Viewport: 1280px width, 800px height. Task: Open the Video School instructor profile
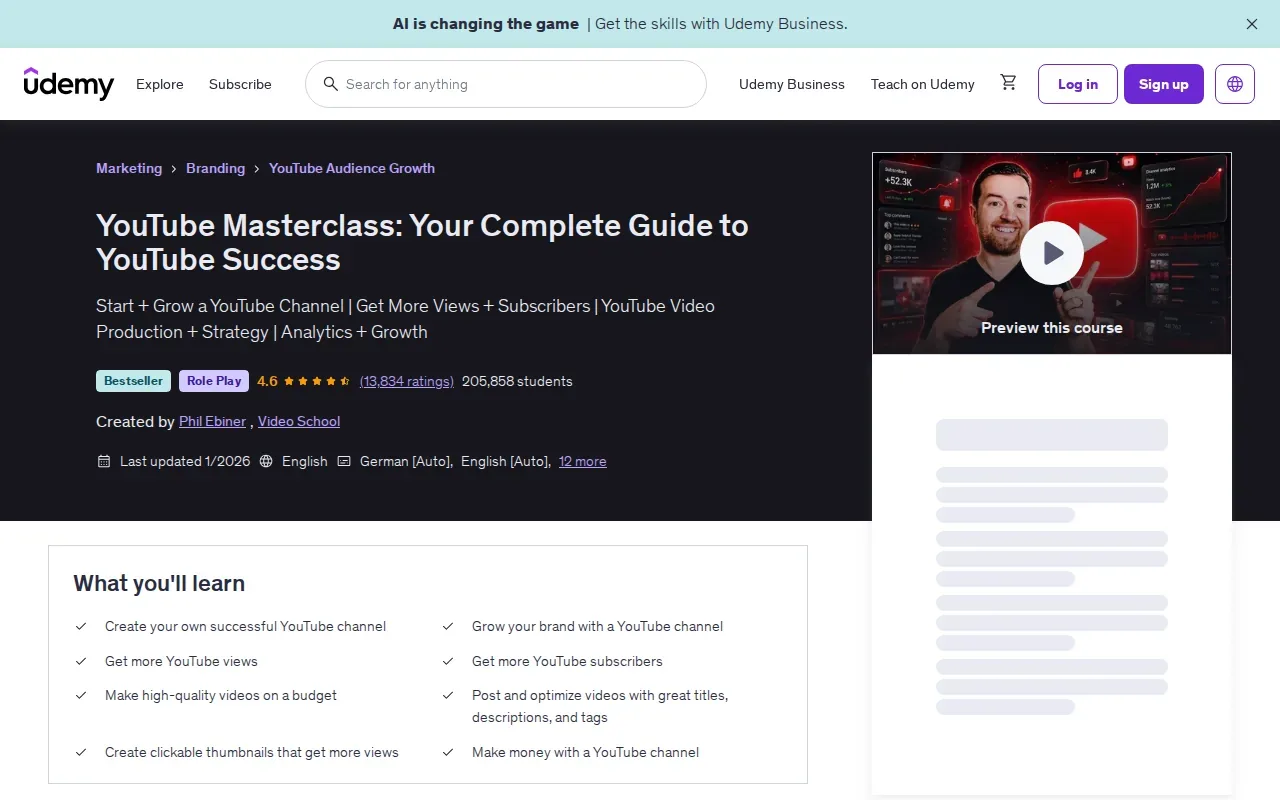pos(299,421)
